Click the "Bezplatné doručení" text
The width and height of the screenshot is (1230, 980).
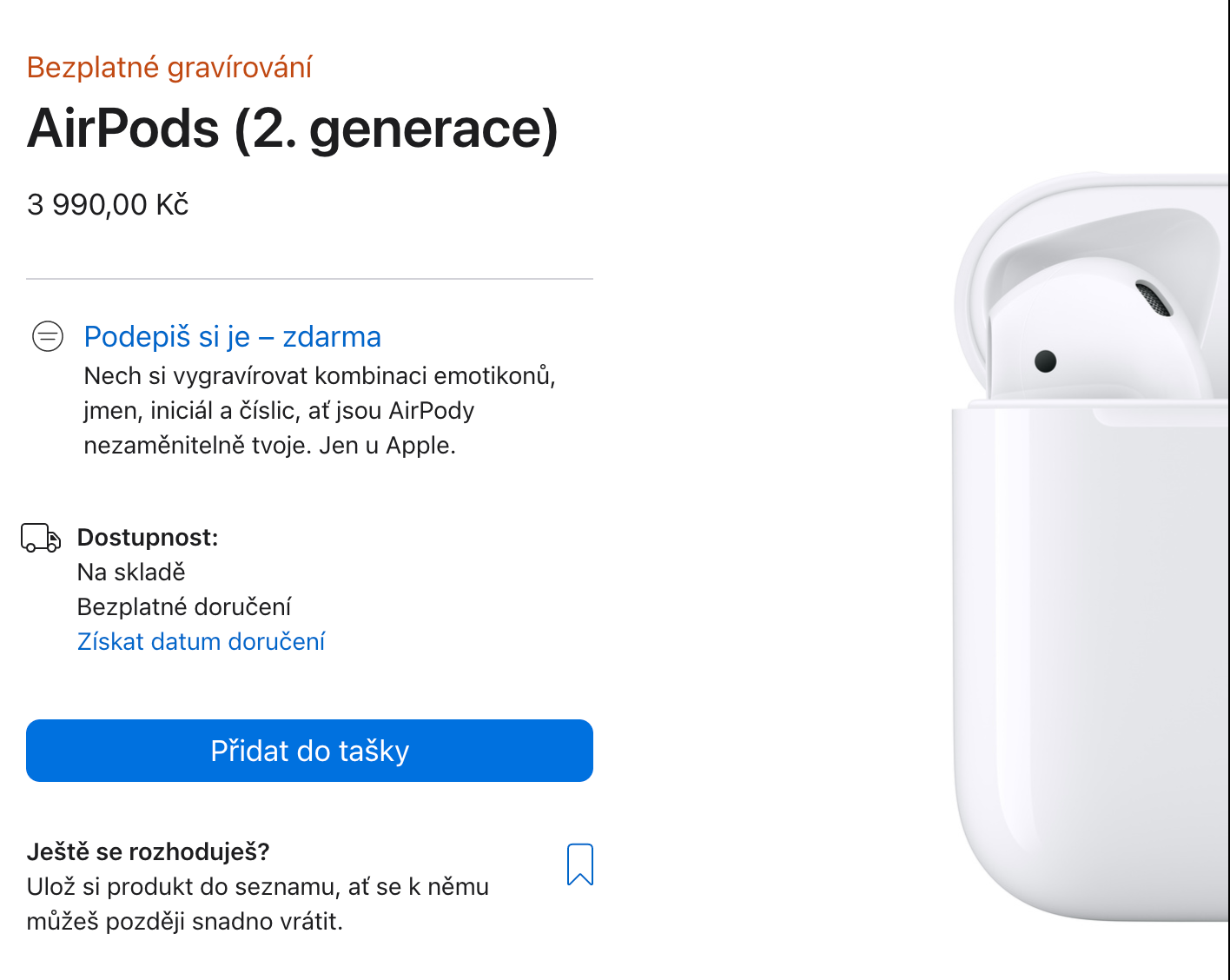coord(184,606)
